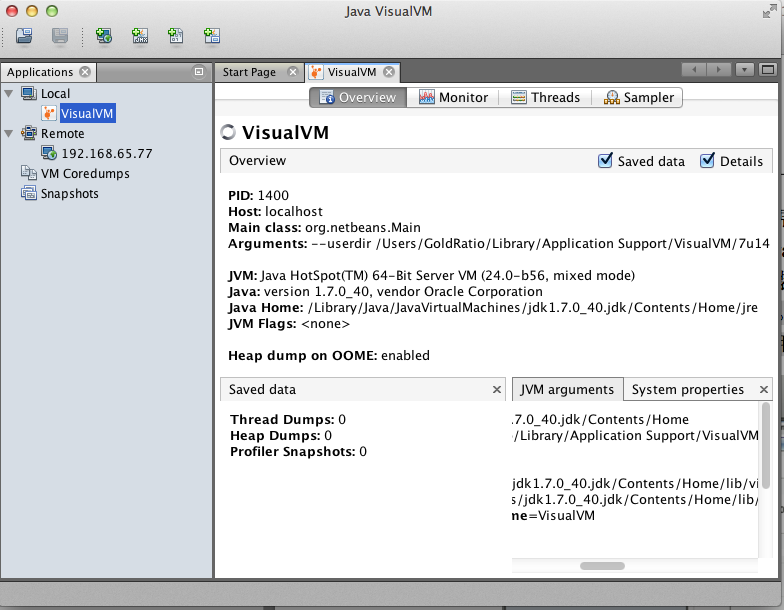Click the Load snapshot toolbar icon

(24, 36)
